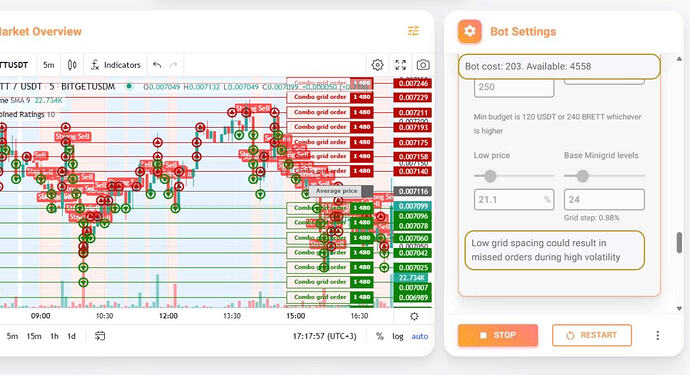Open the three-dot more options menu
The width and height of the screenshot is (690, 375).
click(657, 335)
